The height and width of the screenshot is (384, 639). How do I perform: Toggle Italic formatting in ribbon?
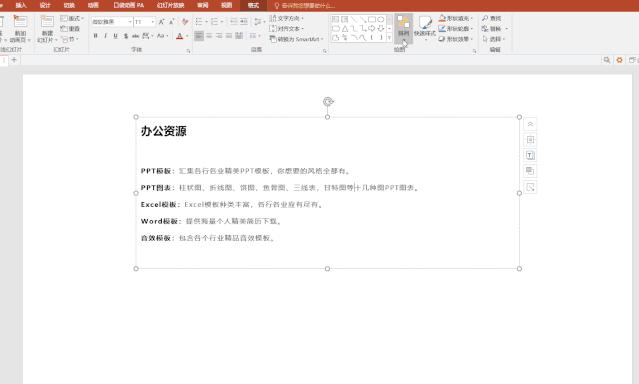tap(105, 36)
